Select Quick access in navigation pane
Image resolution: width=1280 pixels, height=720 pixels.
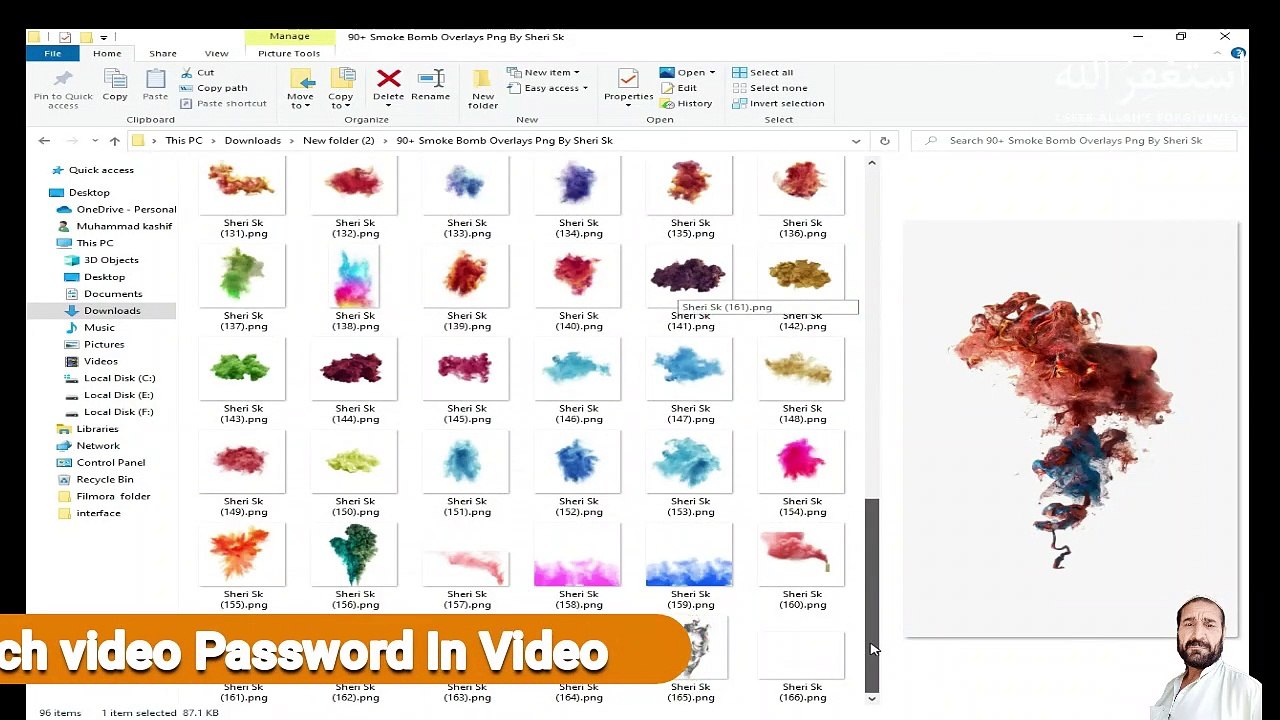click(101, 170)
